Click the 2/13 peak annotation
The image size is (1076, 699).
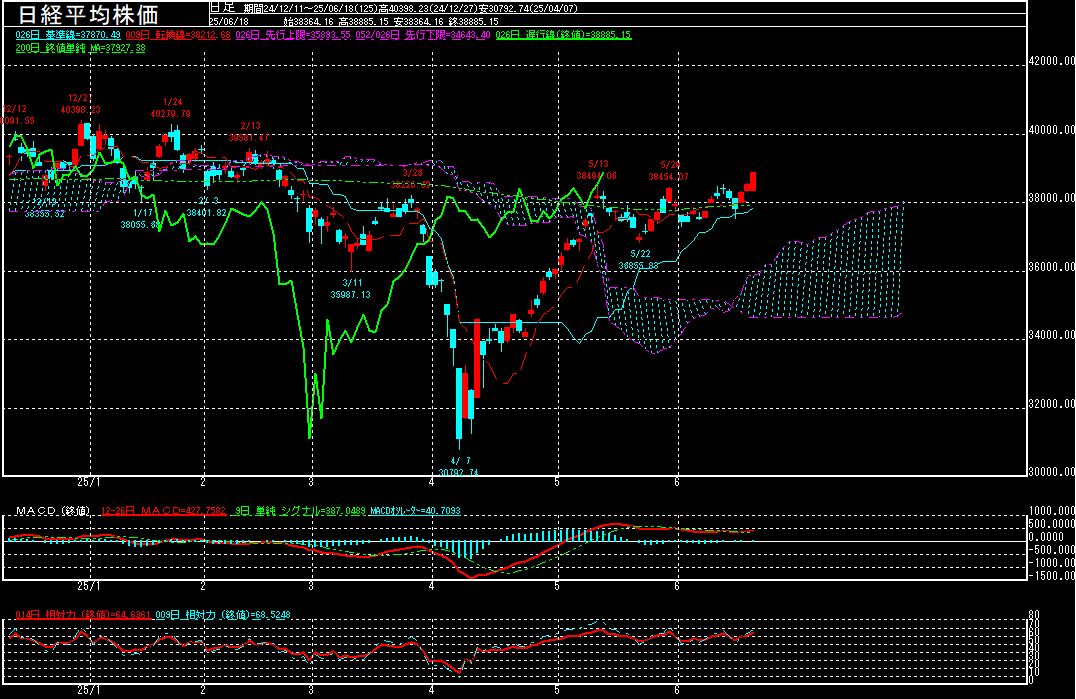(x=249, y=132)
